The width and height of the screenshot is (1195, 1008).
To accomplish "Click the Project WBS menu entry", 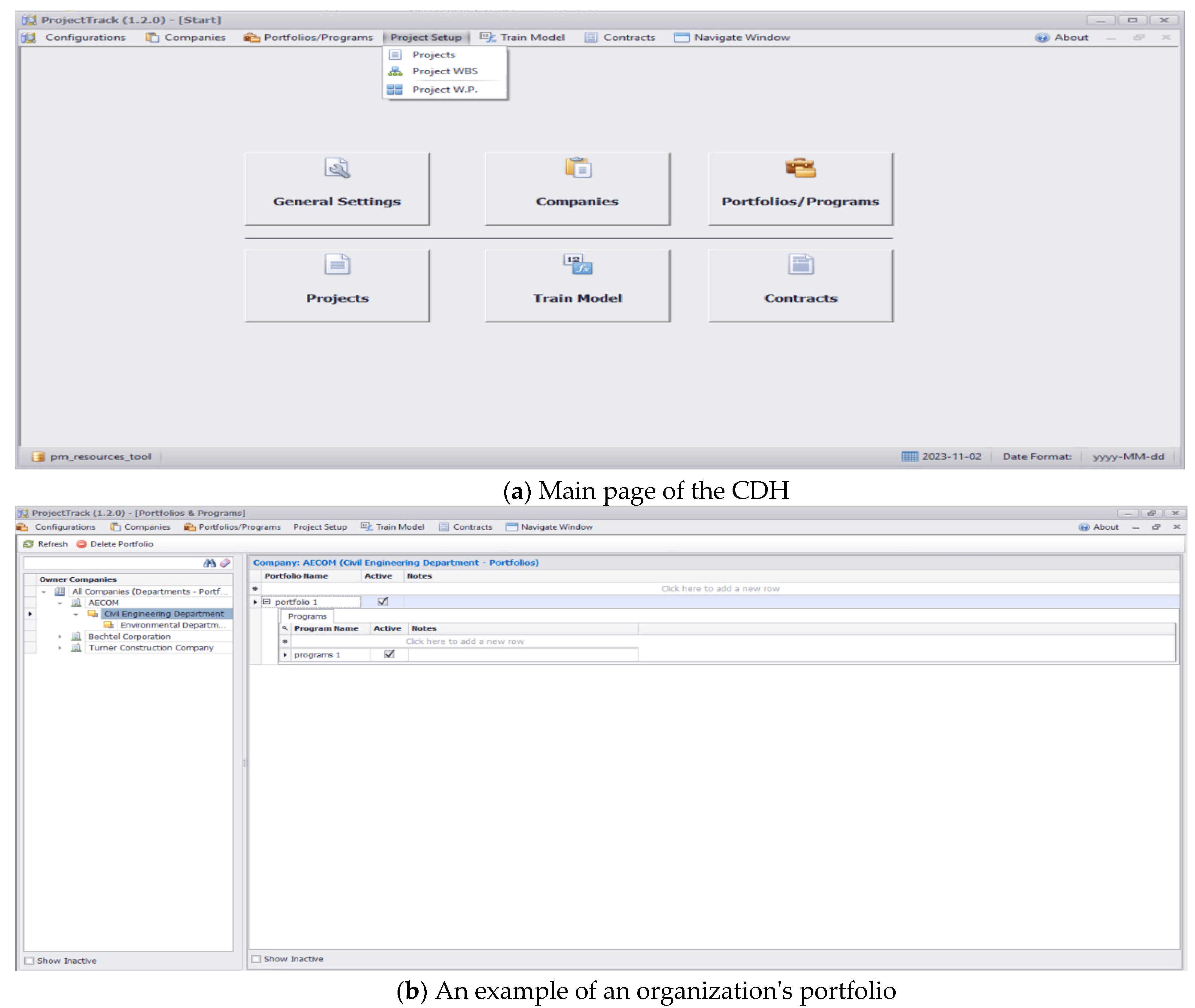I will point(444,72).
